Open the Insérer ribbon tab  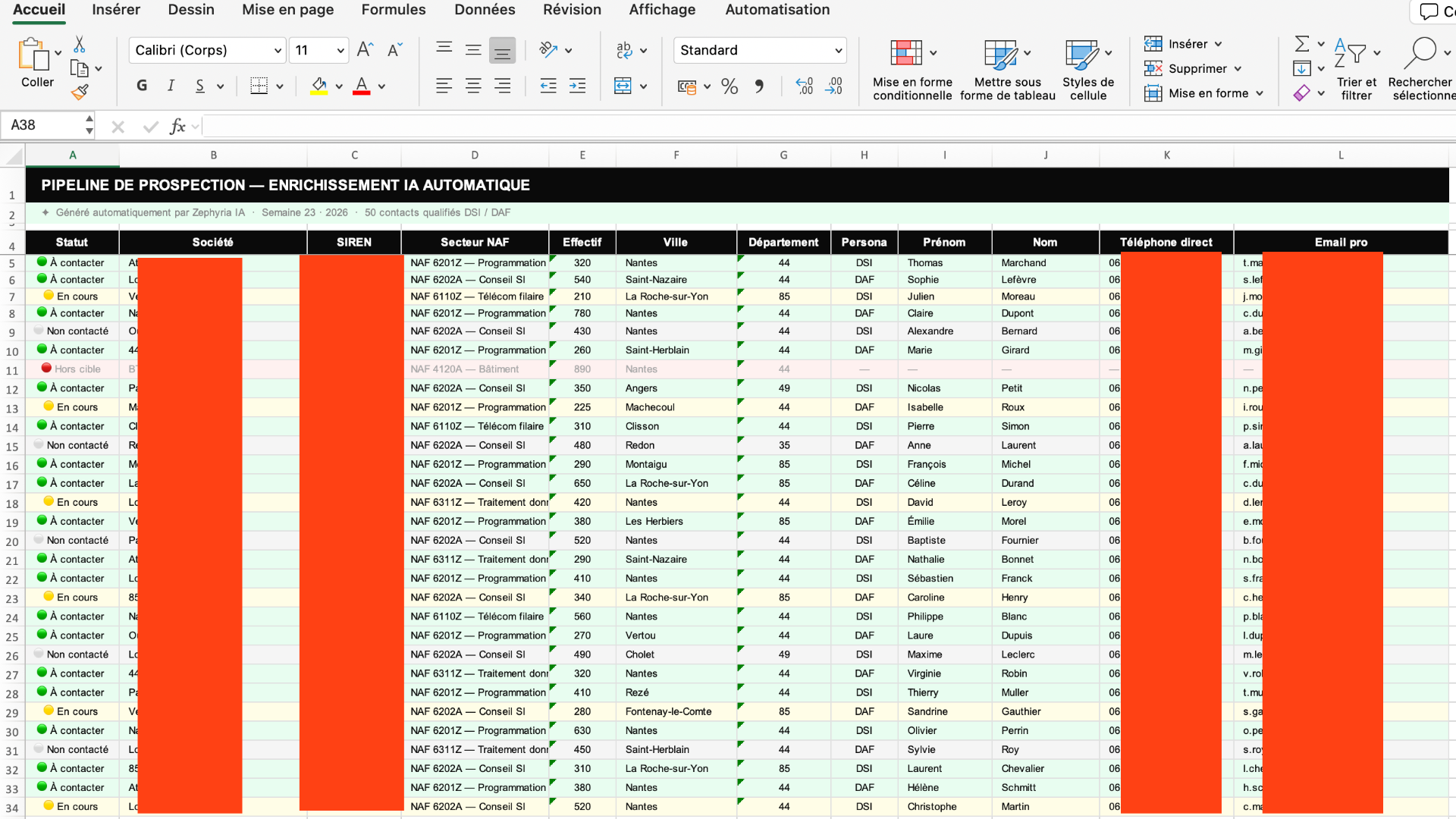coord(116,10)
